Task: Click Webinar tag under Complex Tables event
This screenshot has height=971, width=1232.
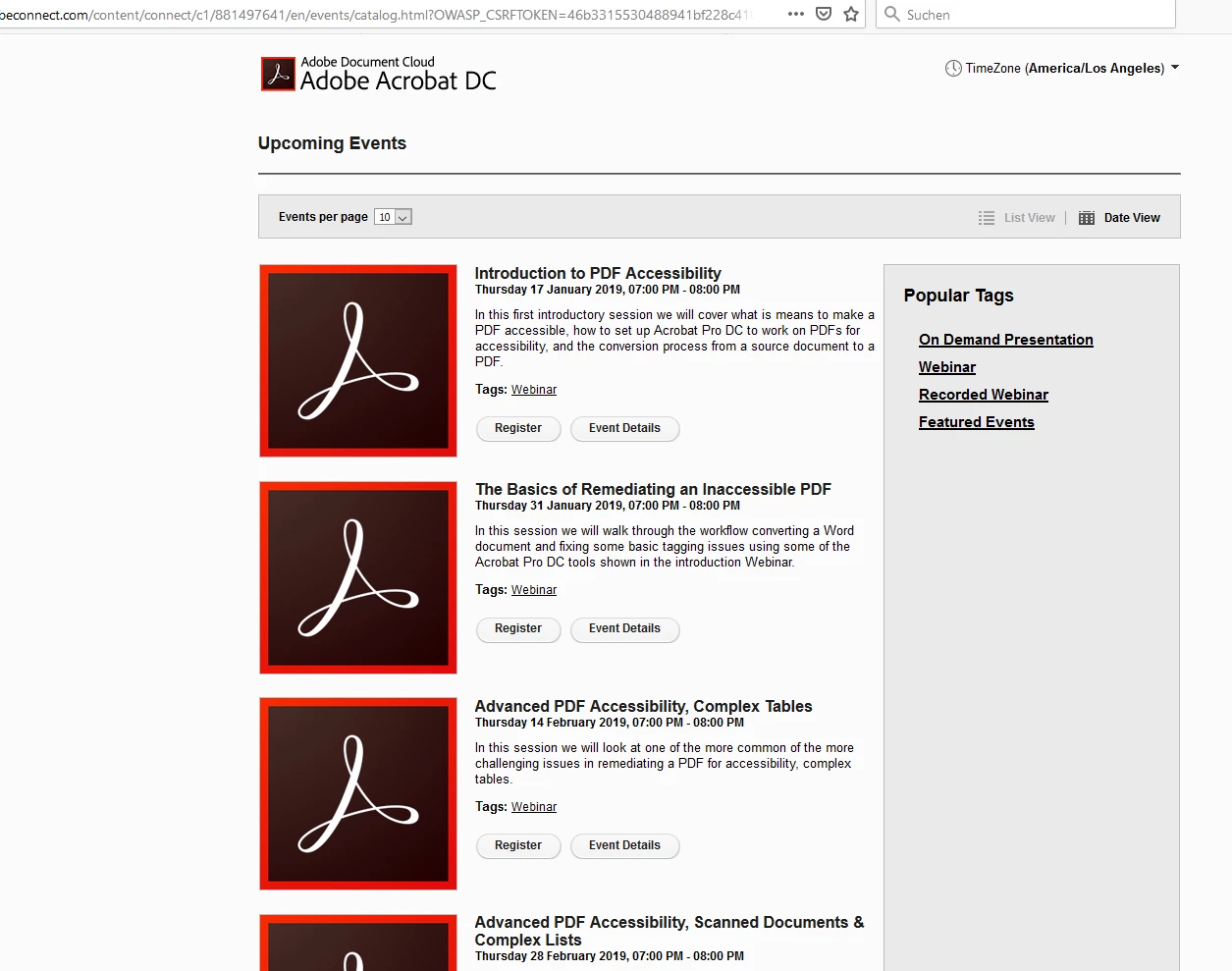Action: [x=534, y=807]
